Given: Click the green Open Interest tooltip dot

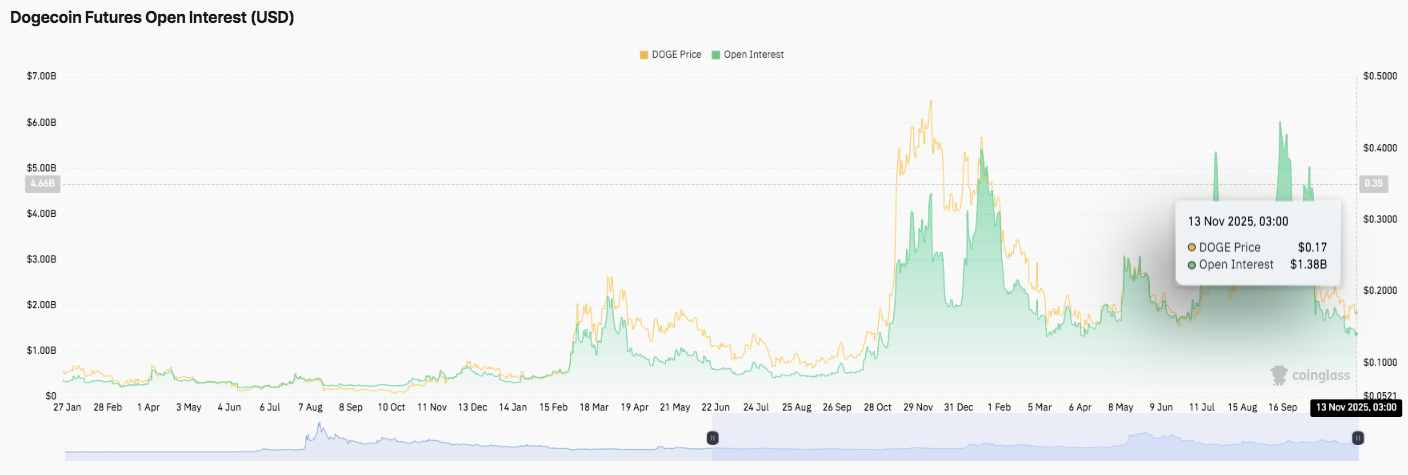Looking at the screenshot, I should pyautogui.click(x=1192, y=265).
